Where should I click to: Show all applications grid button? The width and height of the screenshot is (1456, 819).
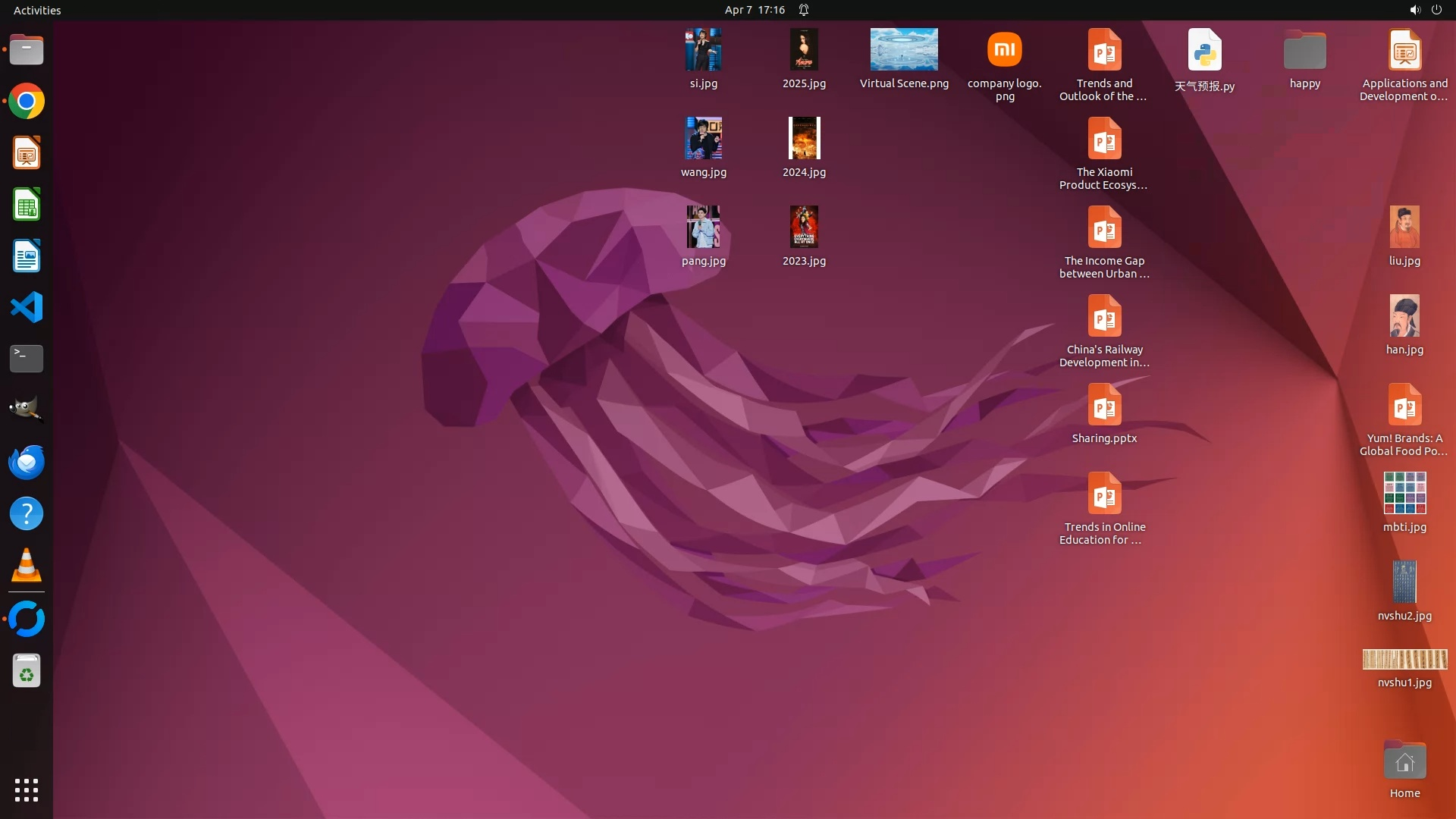coord(27,790)
